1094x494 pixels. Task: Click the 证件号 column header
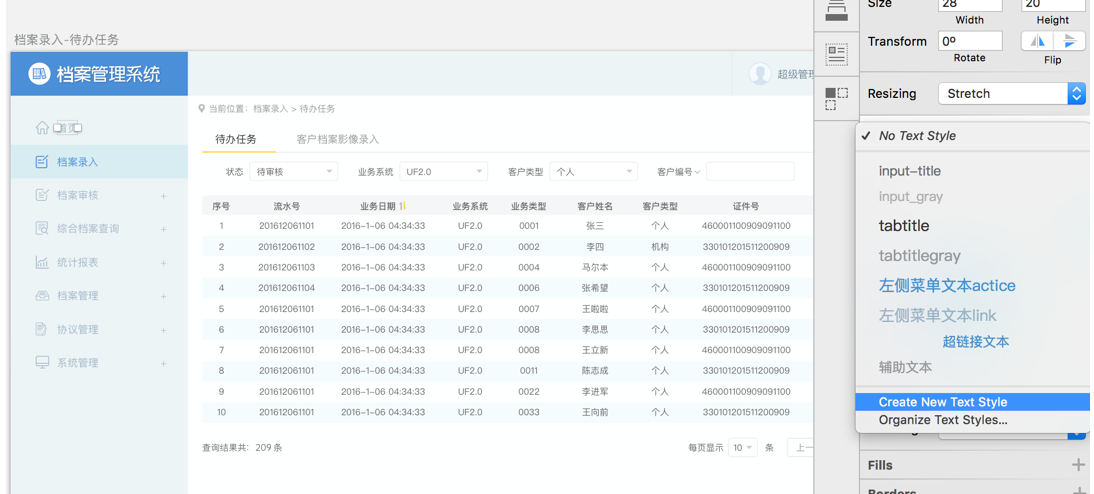(x=746, y=206)
